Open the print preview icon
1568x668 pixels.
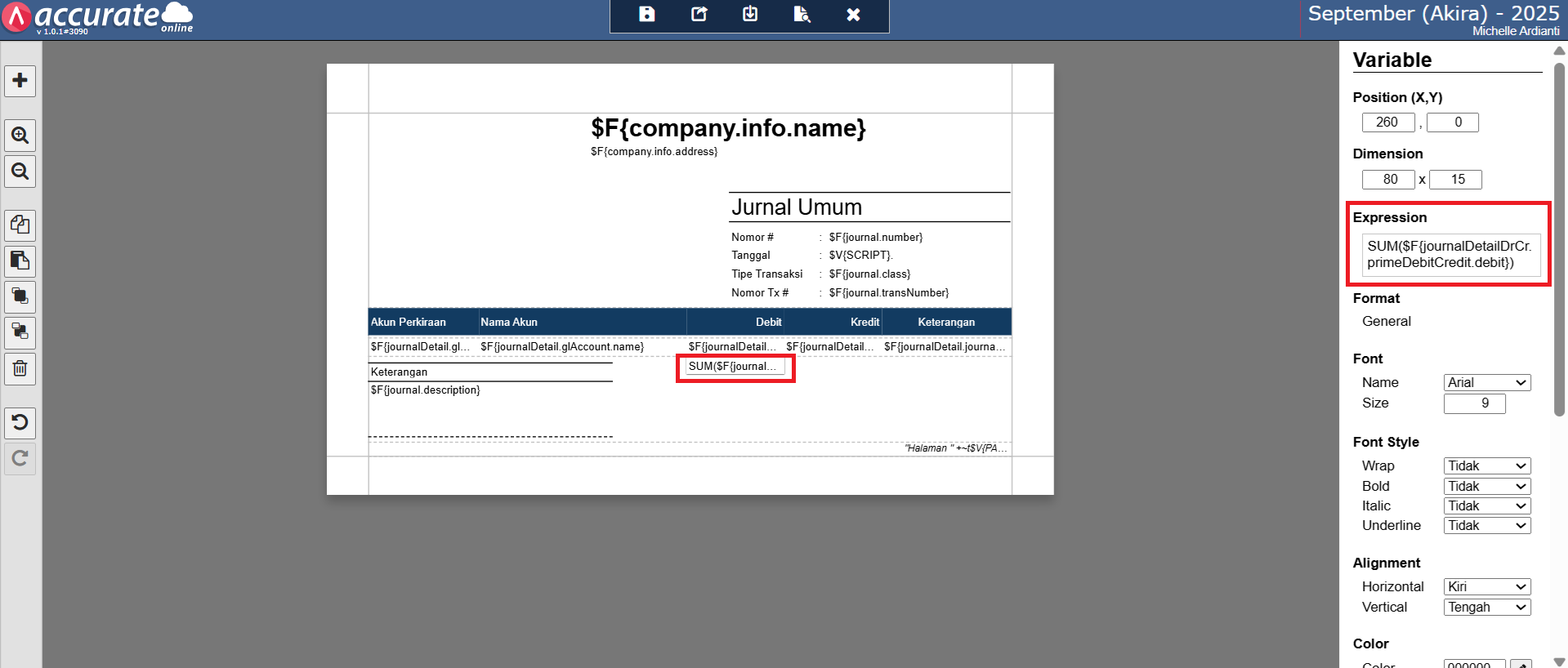pyautogui.click(x=802, y=15)
